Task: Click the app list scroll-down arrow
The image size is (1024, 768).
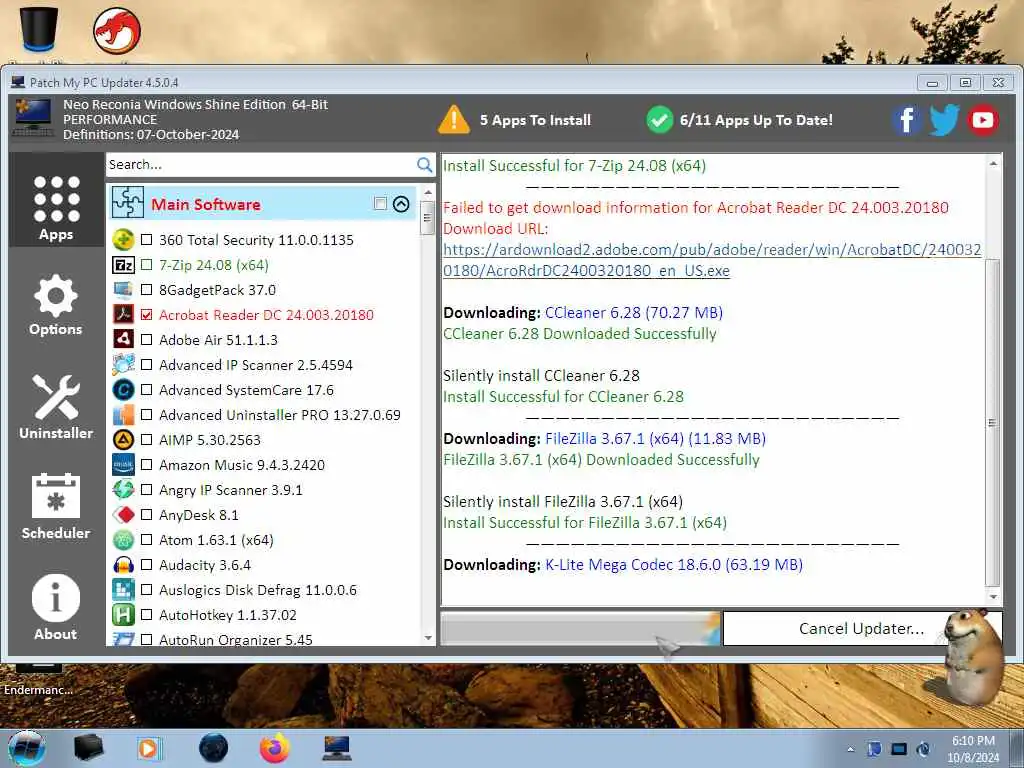Action: (x=428, y=638)
